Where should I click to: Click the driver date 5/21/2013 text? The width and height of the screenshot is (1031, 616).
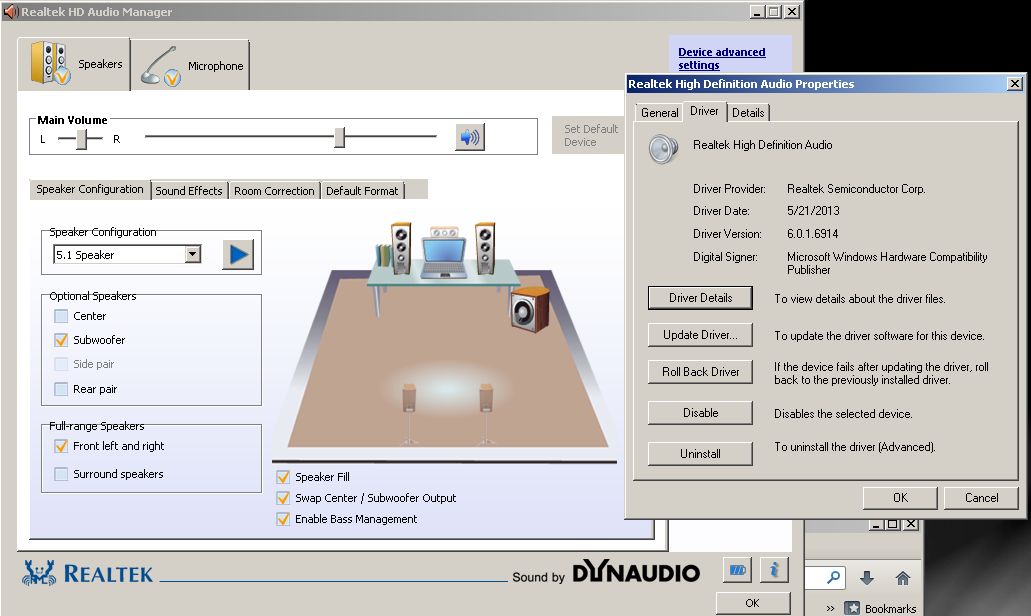[813, 211]
